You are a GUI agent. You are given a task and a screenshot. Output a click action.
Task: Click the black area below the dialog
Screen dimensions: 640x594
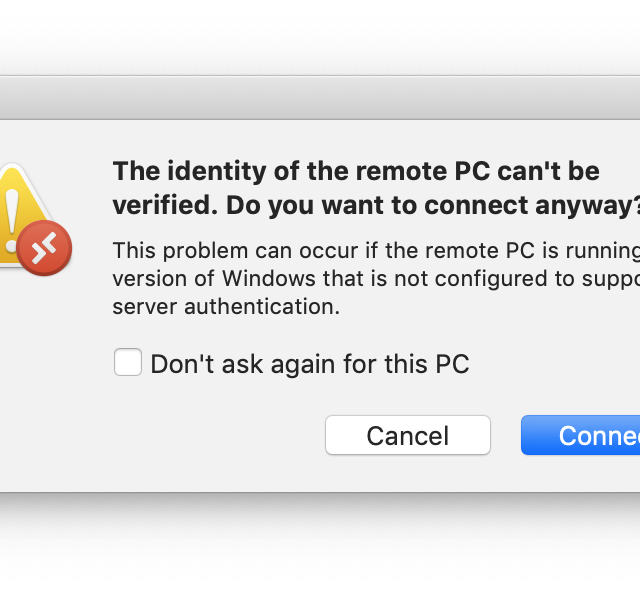[320, 545]
